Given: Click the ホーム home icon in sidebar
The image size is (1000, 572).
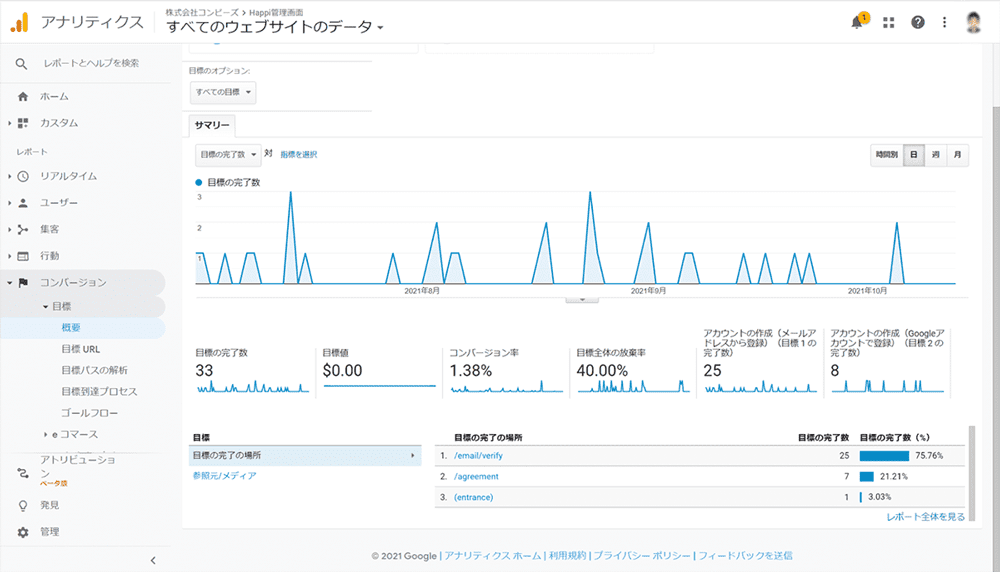Looking at the screenshot, I should pyautogui.click(x=23, y=97).
